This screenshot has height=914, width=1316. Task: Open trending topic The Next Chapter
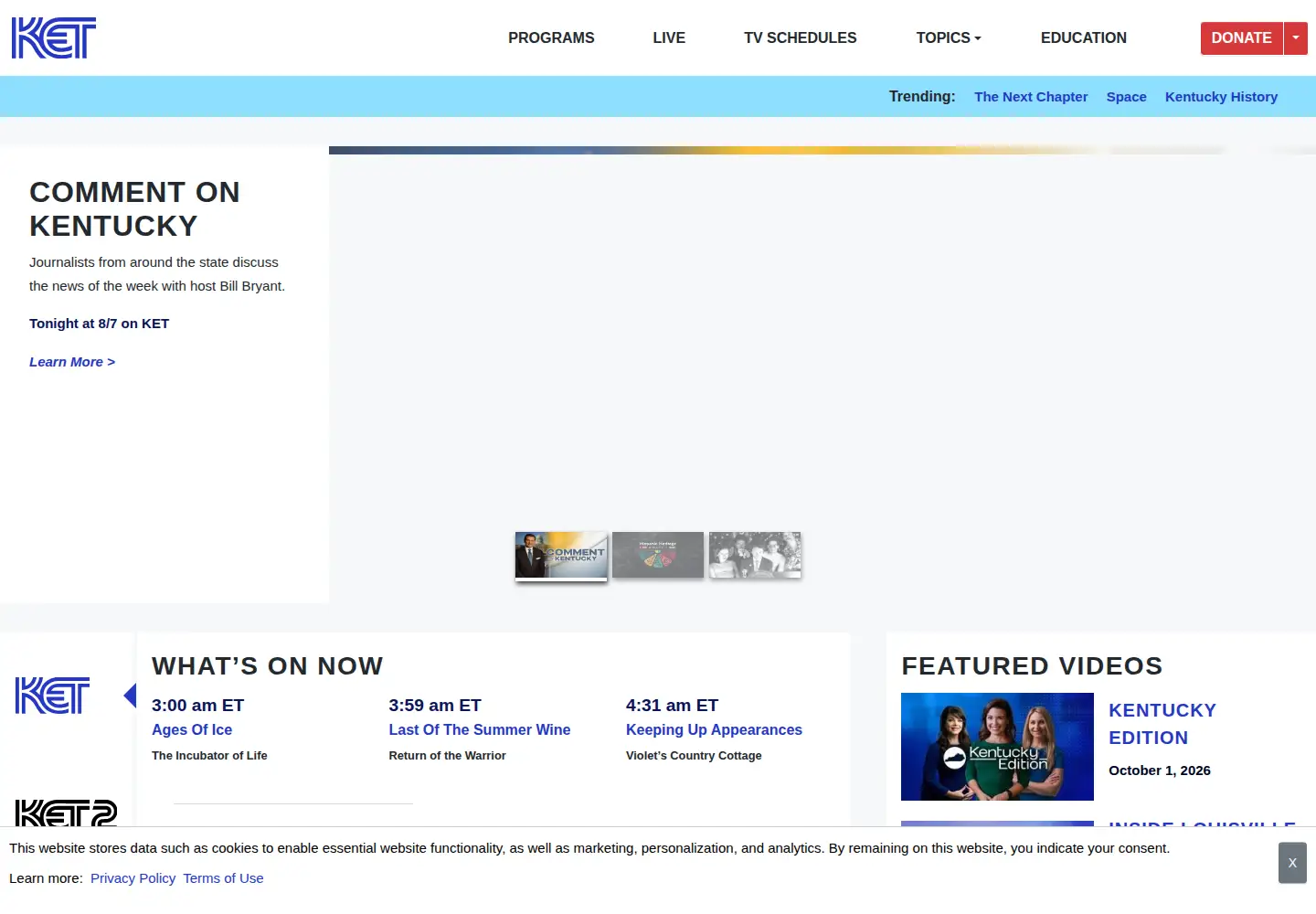point(1031,97)
